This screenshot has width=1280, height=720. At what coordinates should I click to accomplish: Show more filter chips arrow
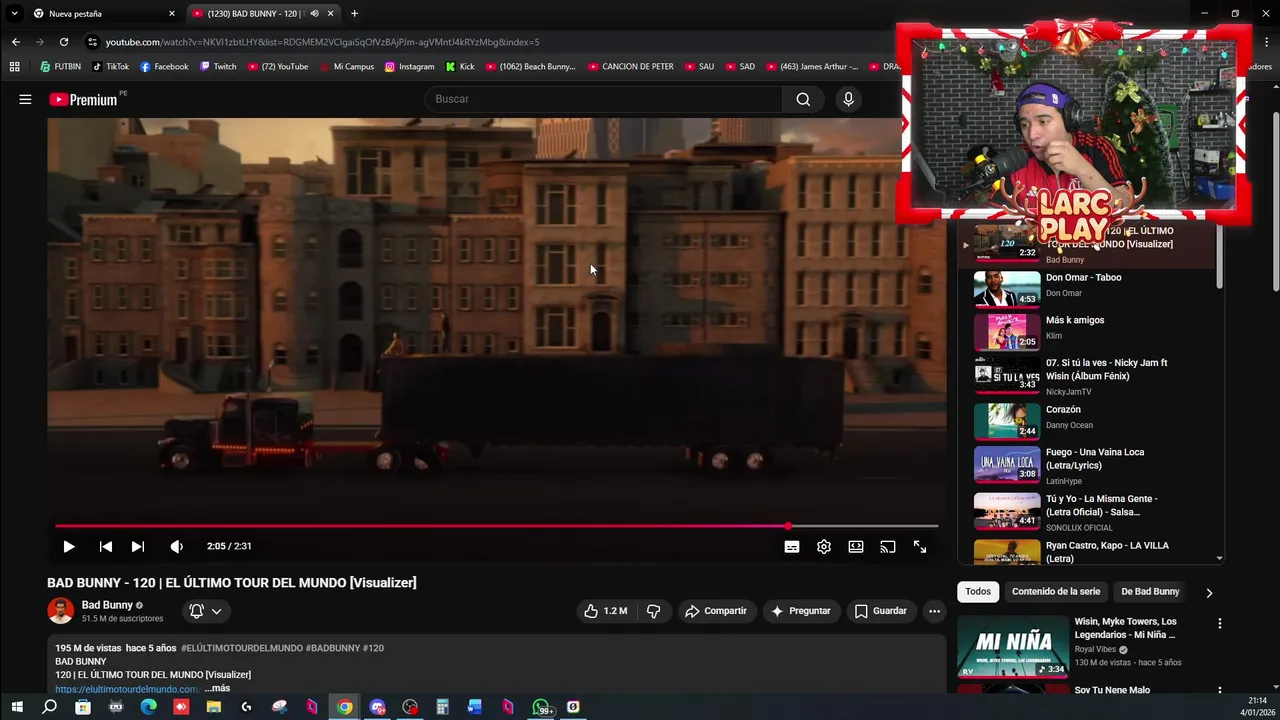(1209, 592)
